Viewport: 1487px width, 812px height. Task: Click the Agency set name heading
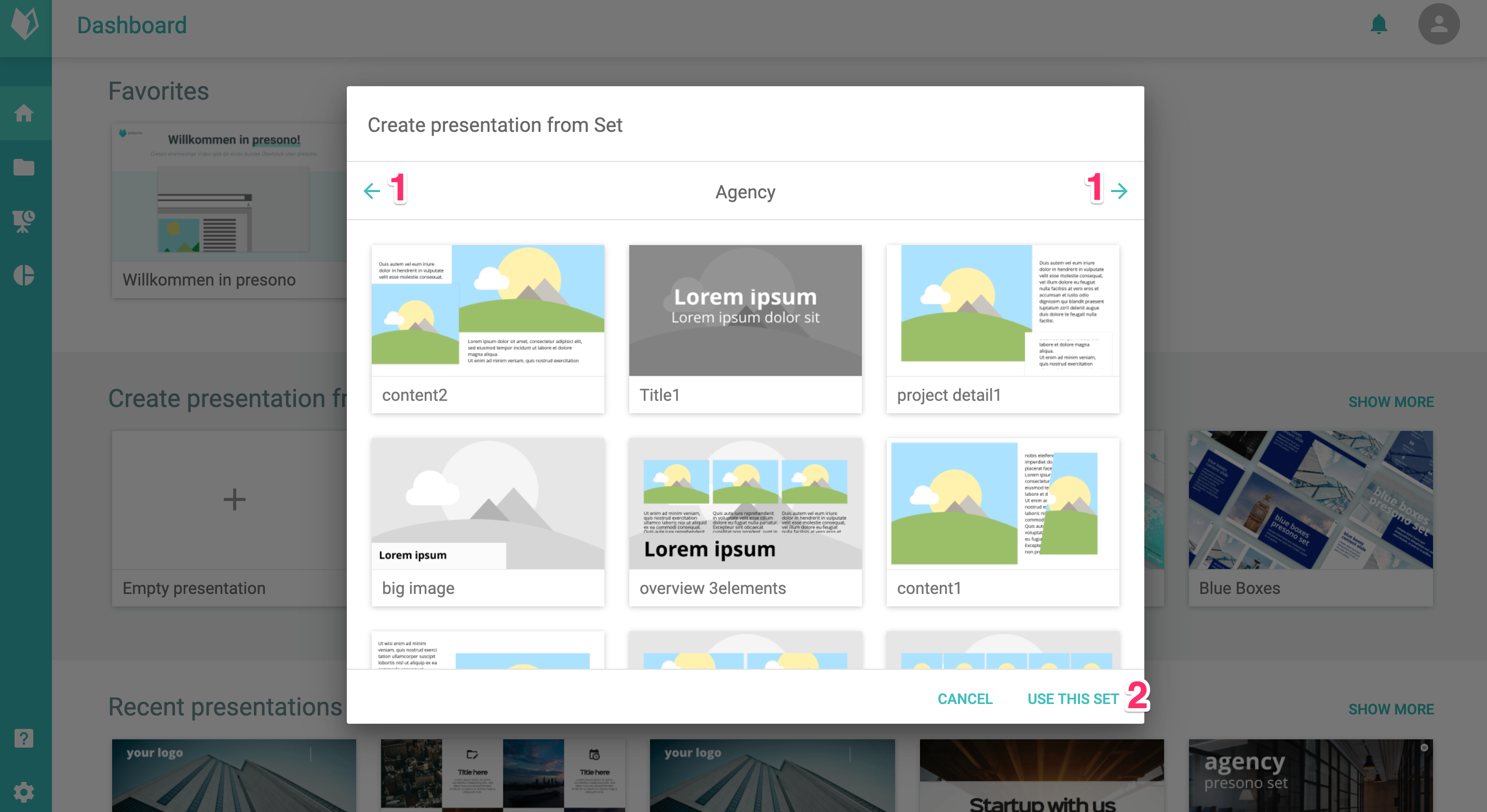click(745, 192)
